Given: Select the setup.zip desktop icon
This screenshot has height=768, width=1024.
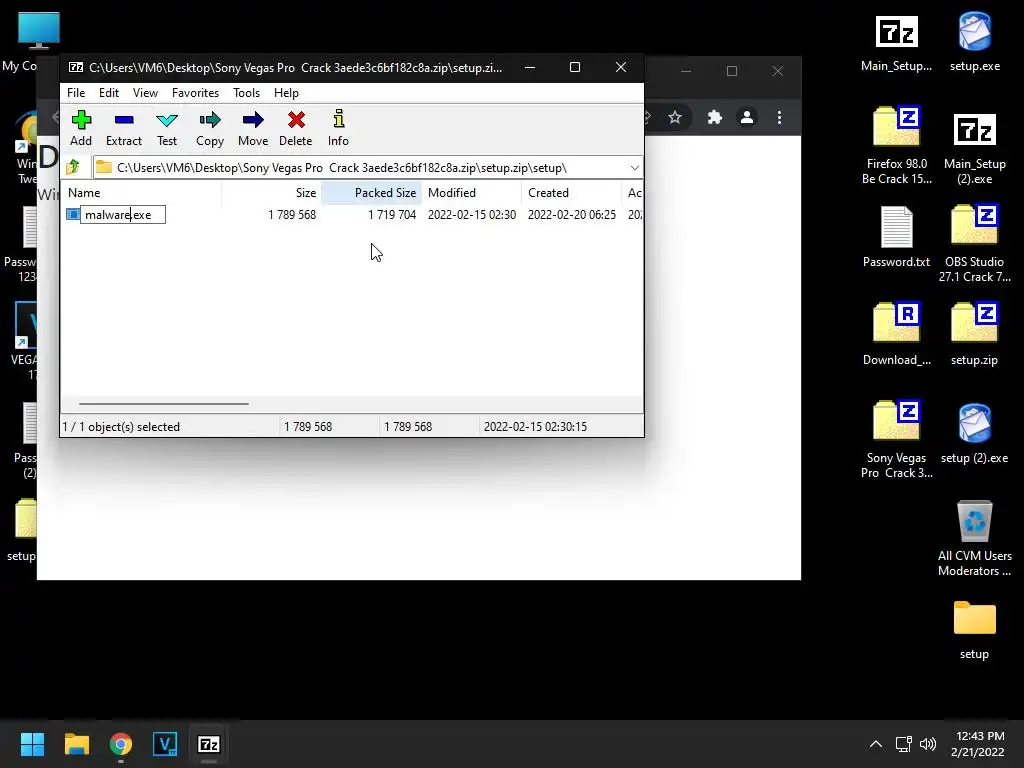Looking at the screenshot, I should pyautogui.click(x=974, y=334).
